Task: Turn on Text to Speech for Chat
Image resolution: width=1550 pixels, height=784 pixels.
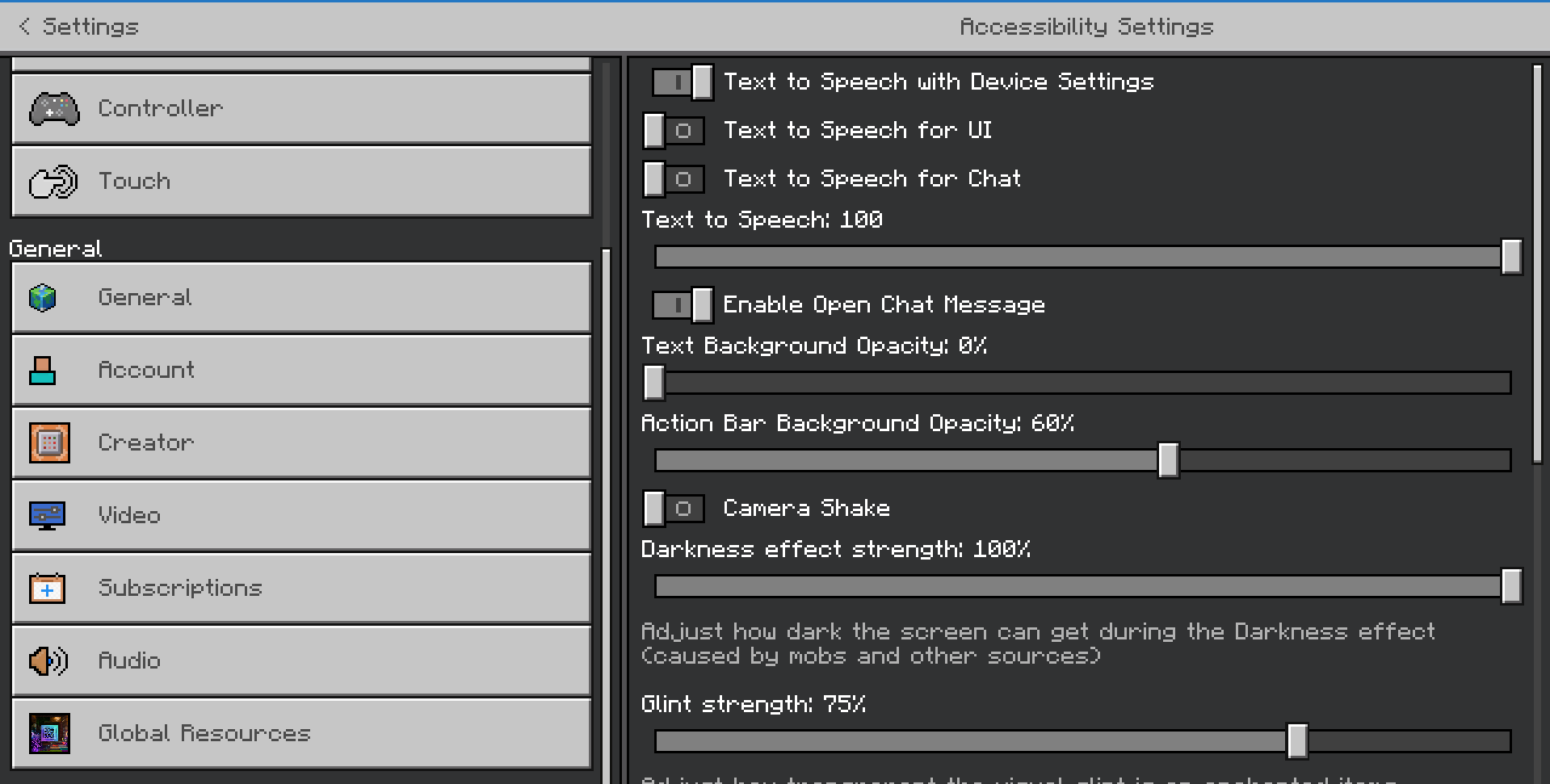Action: 674,179
